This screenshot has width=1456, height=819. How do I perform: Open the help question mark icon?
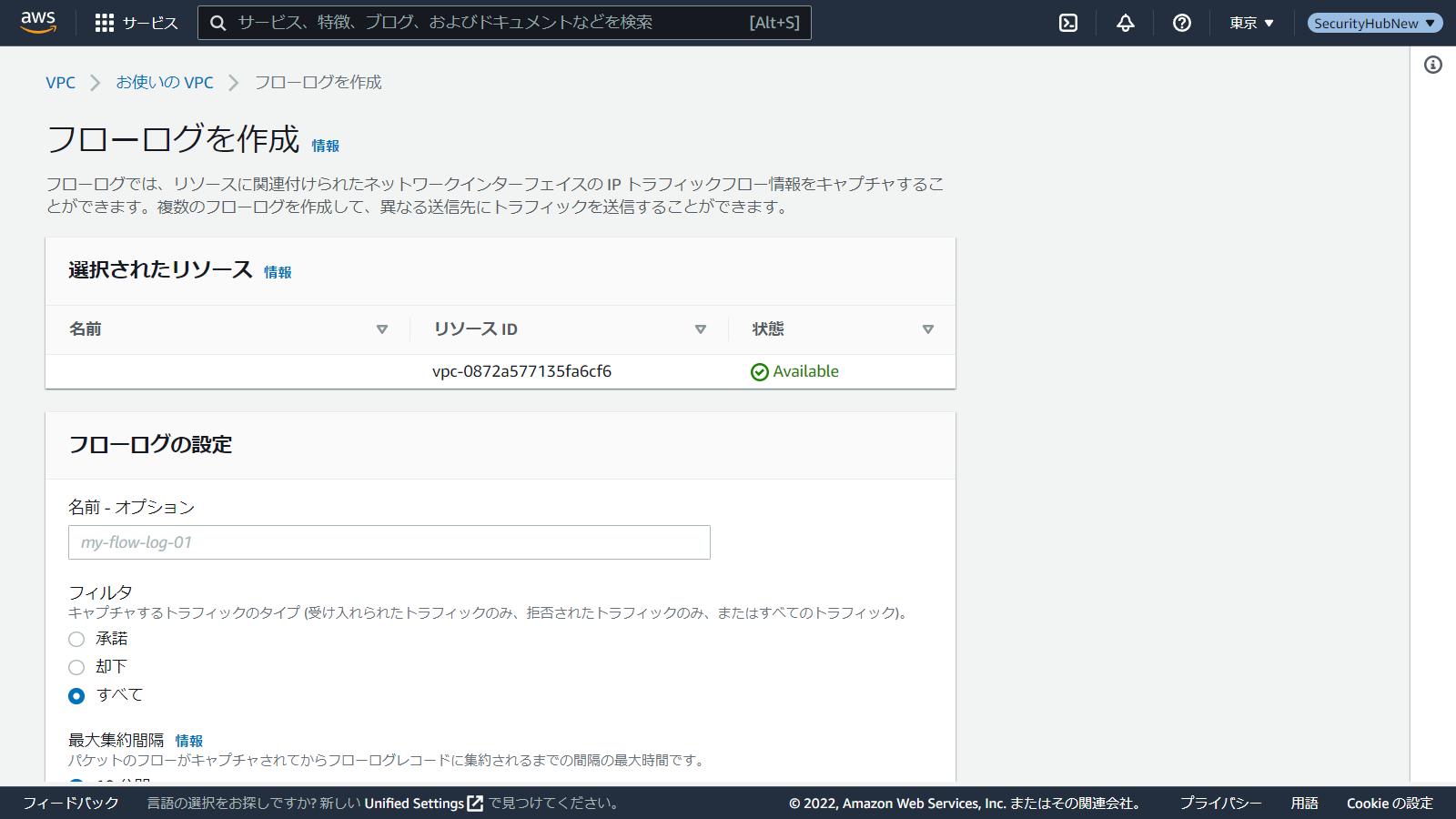1182,23
